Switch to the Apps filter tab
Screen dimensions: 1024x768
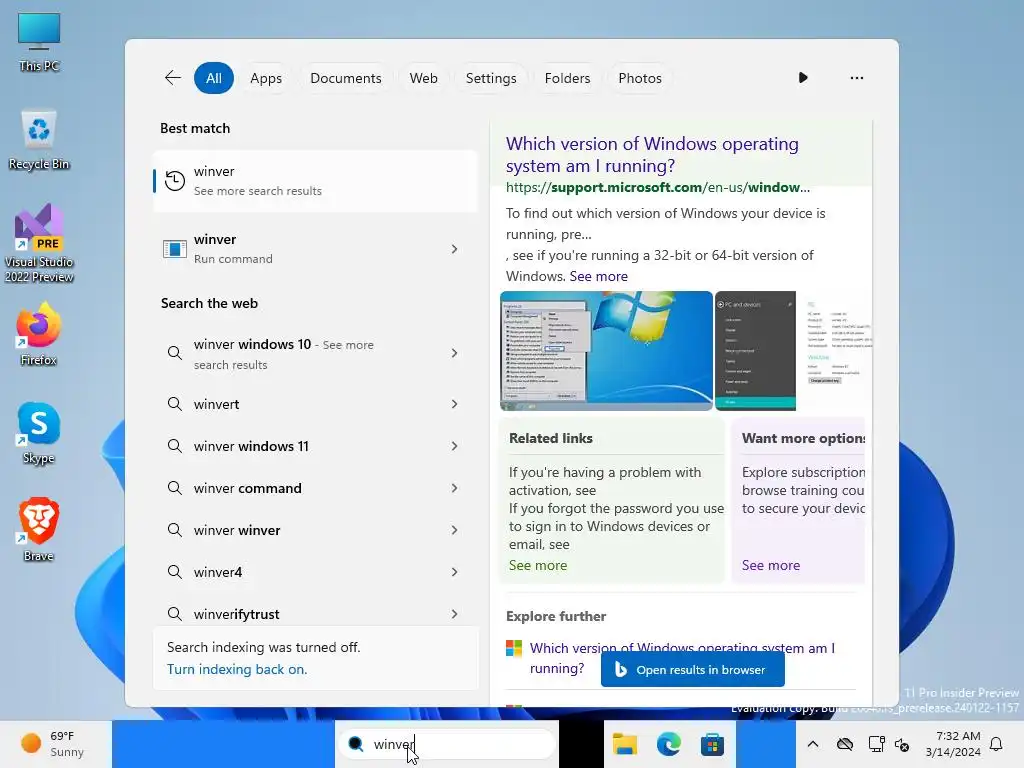(266, 78)
